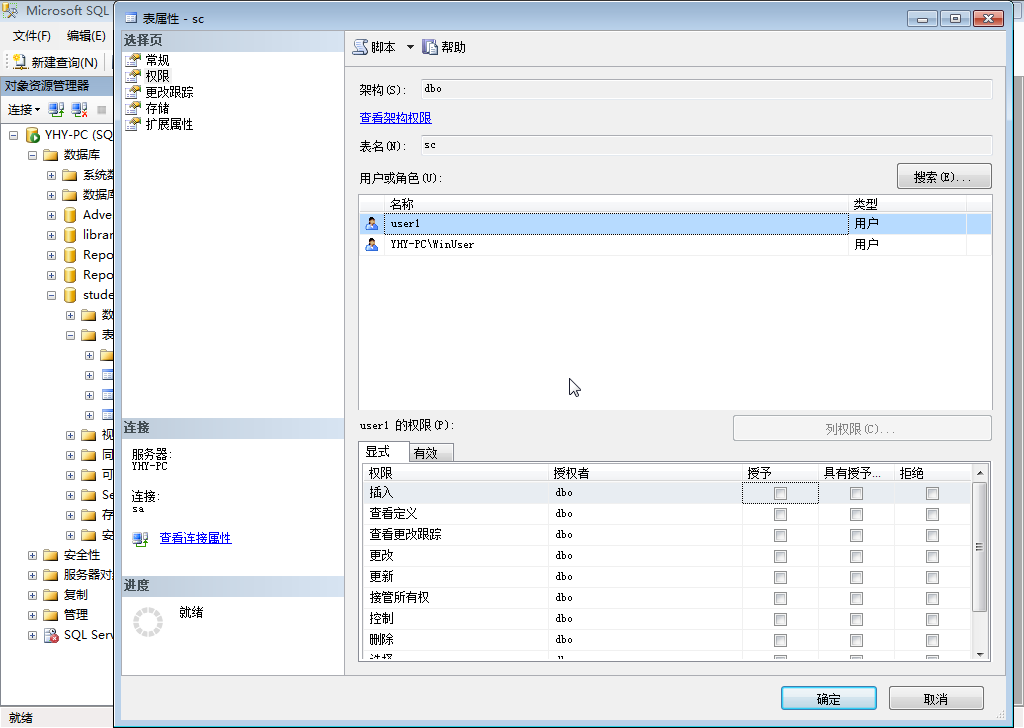
Task: Check 拒绝 for 查看定义 permission
Action: click(933, 514)
